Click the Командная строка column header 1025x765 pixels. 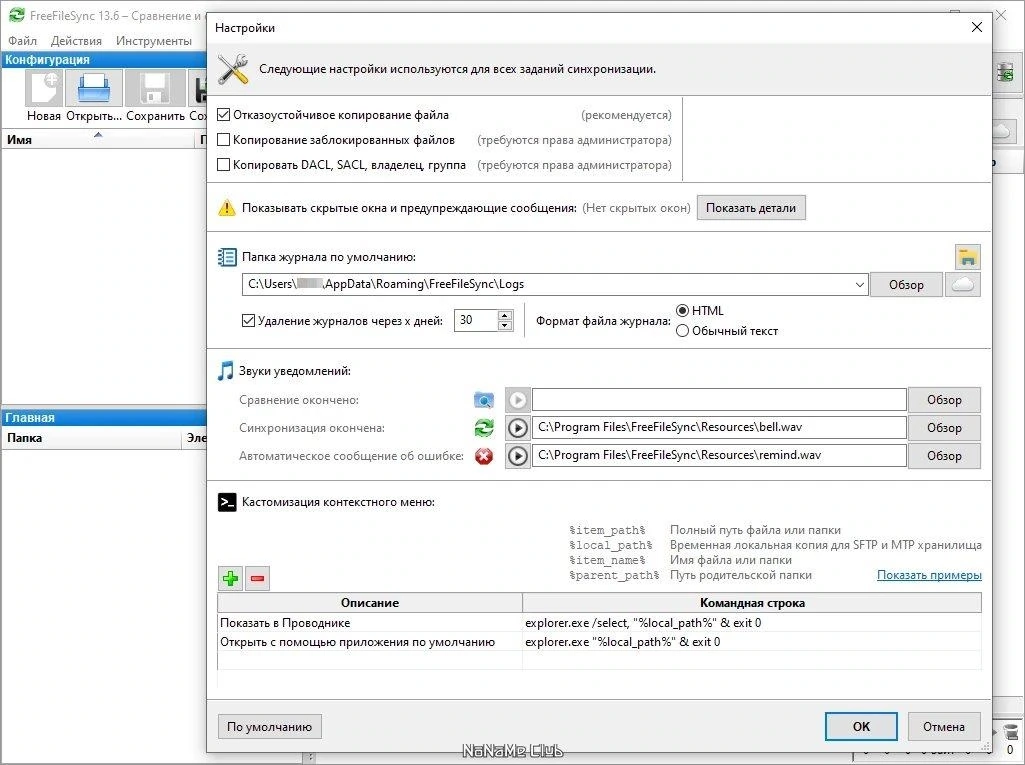click(x=752, y=602)
